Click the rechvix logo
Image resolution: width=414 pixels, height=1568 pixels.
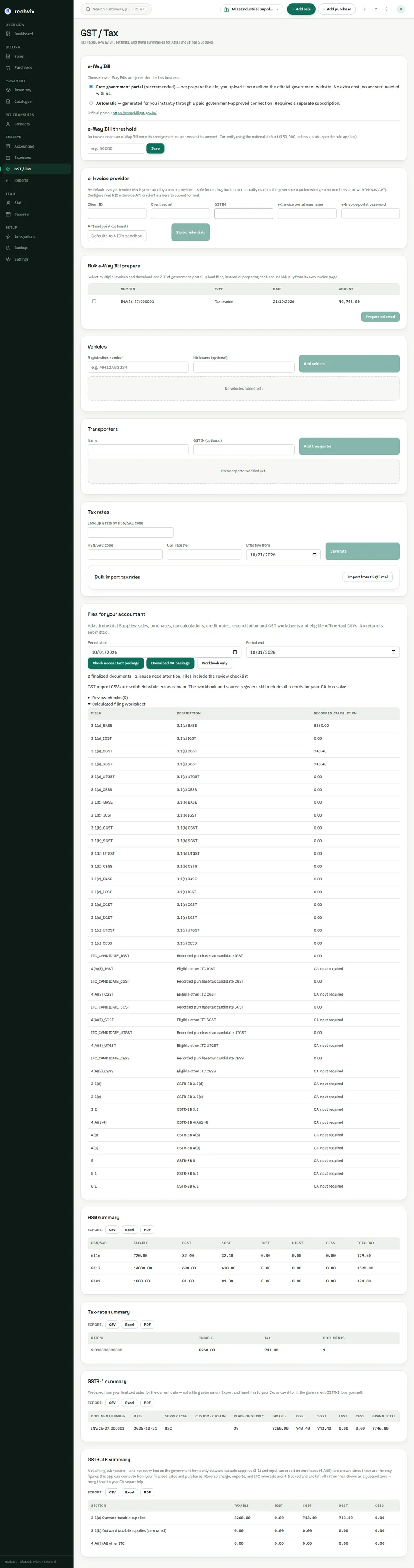tap(20, 11)
